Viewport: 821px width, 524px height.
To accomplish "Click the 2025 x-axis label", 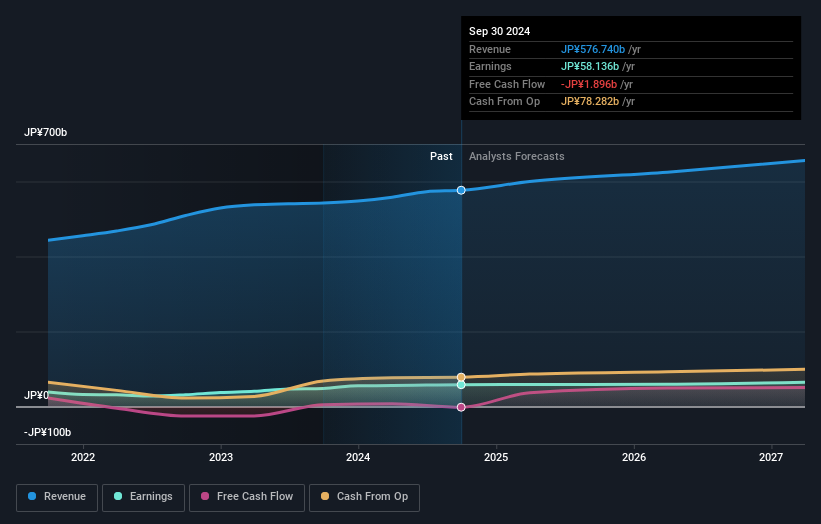I will point(496,457).
